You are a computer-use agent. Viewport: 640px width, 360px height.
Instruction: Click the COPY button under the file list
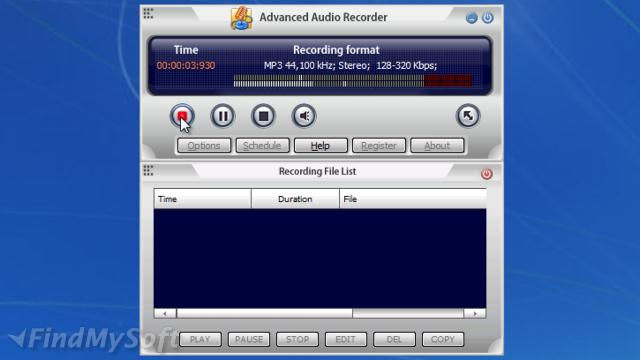pos(443,339)
